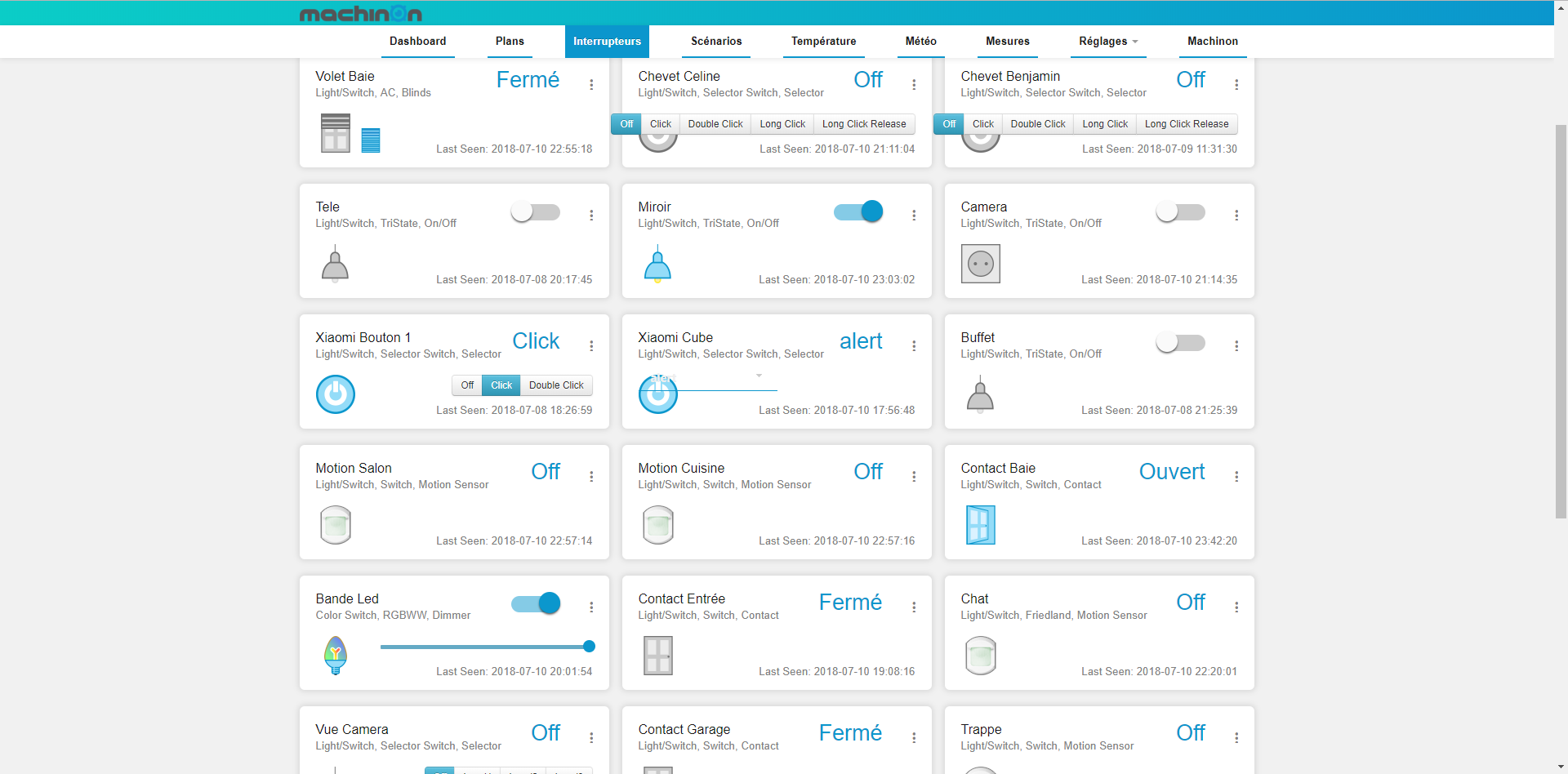Open the Scénarios tab
The image size is (1568, 774).
(716, 42)
